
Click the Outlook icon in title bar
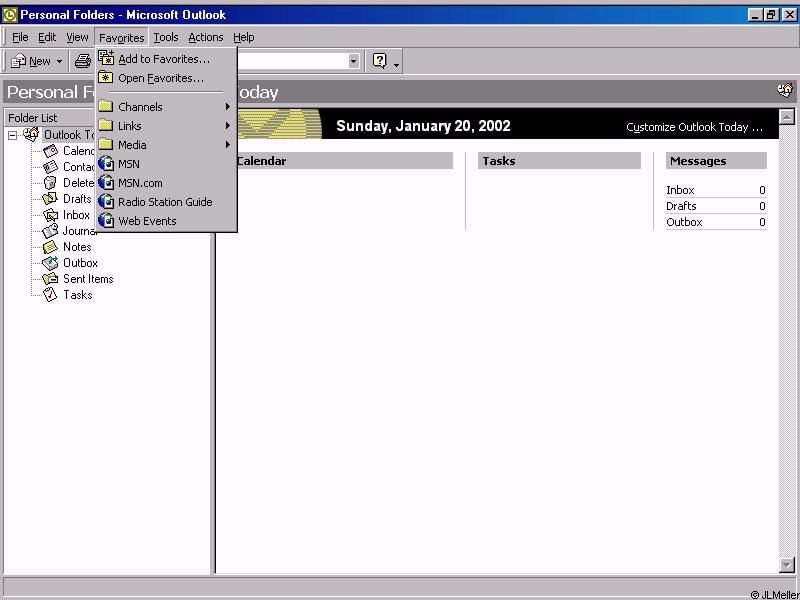click(x=9, y=15)
